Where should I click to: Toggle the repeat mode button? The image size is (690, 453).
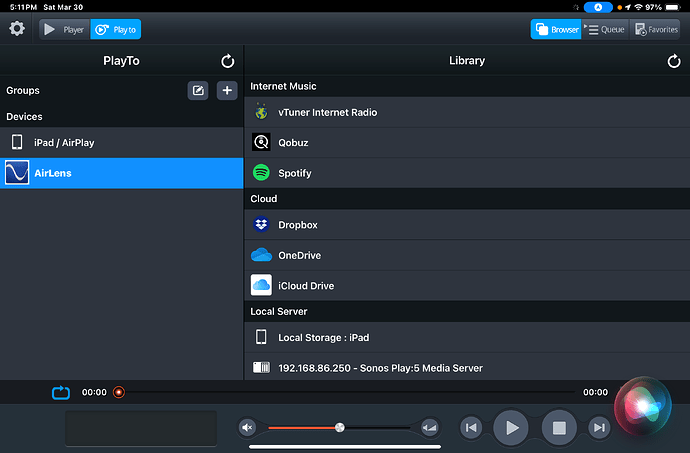61,392
